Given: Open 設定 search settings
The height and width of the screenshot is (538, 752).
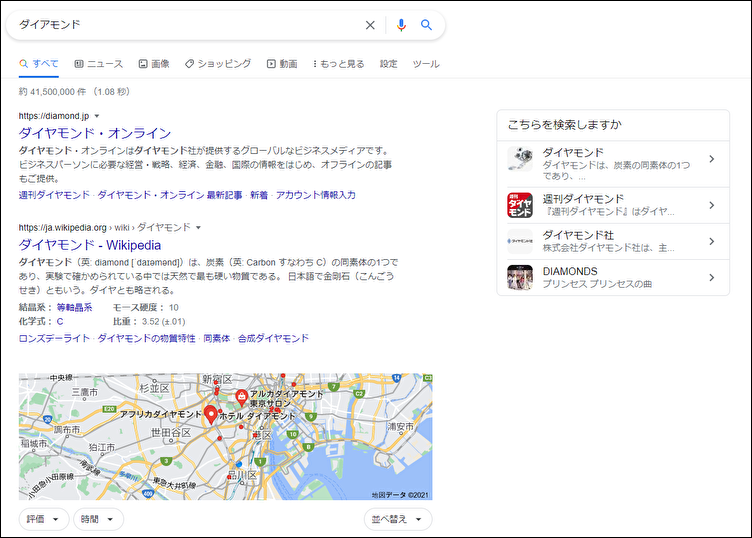Looking at the screenshot, I should pos(388,64).
